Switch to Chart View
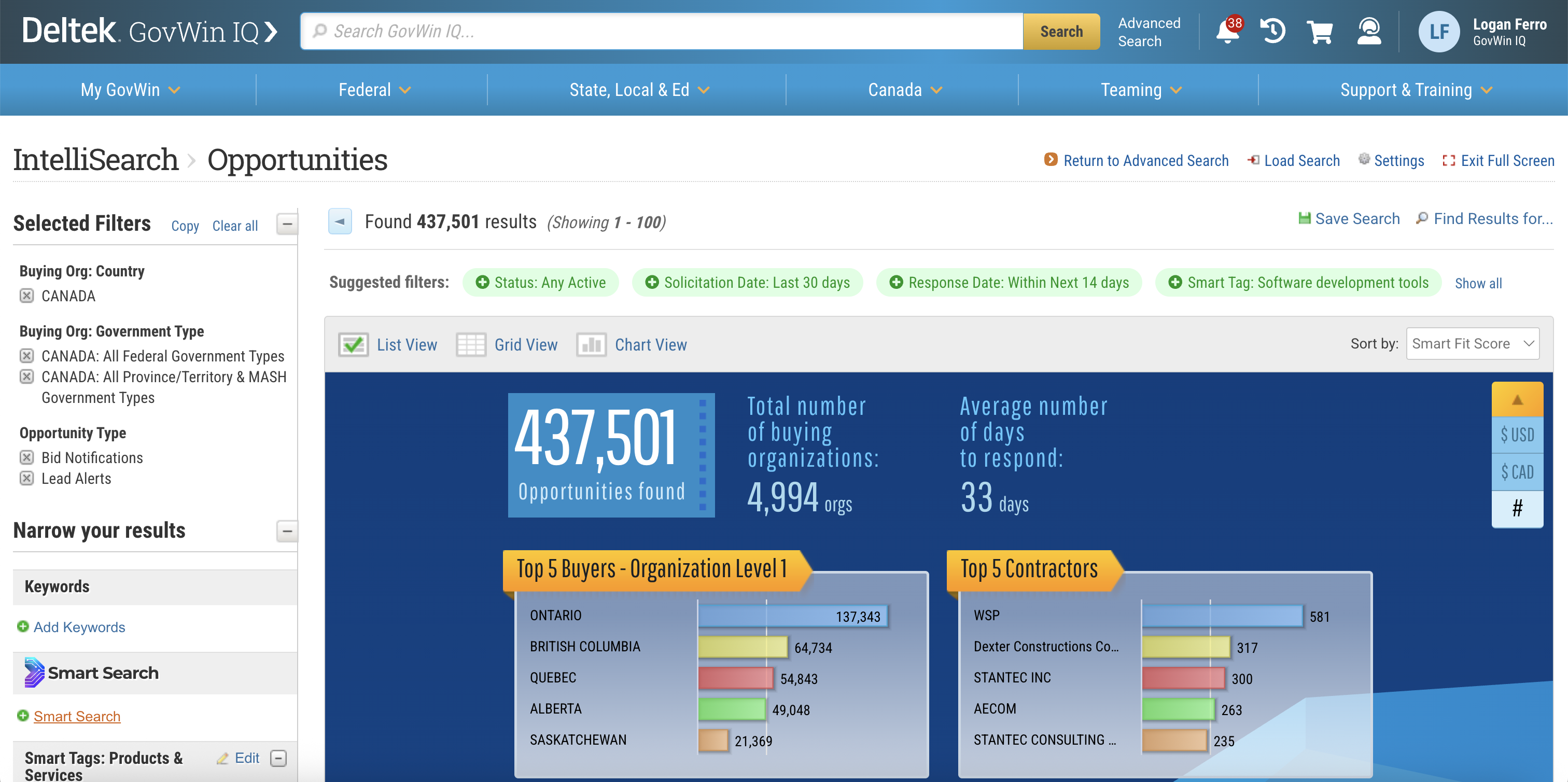 coord(651,344)
